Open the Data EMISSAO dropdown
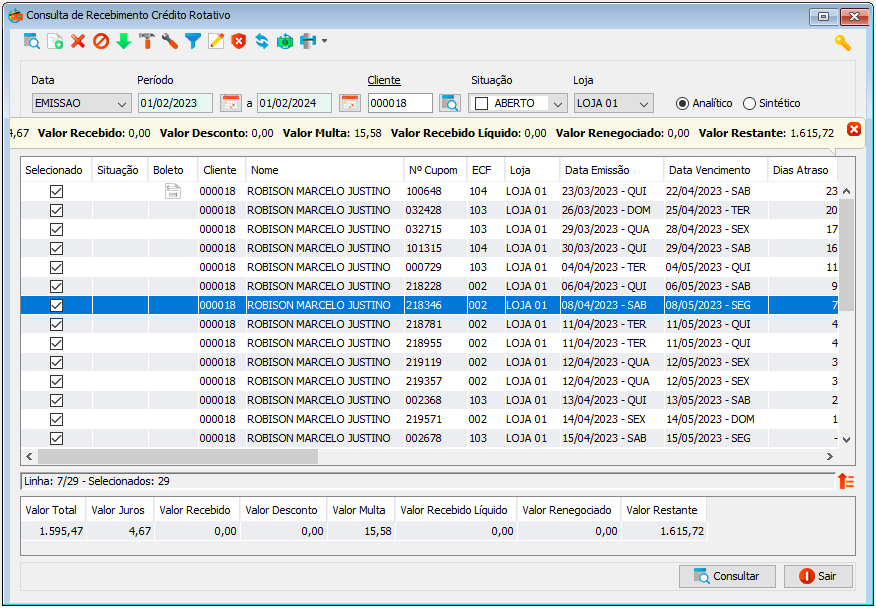The width and height of the screenshot is (876, 608). 82,103
